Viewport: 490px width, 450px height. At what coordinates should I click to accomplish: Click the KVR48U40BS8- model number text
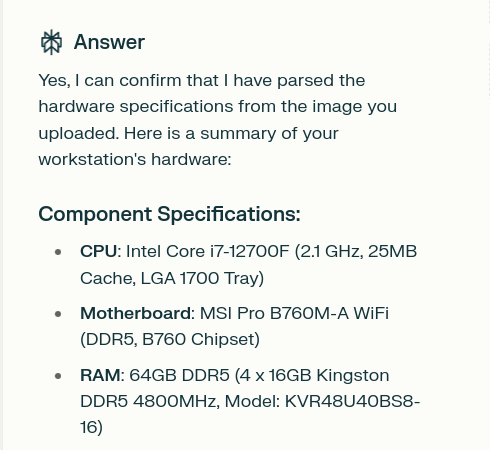coord(352,401)
